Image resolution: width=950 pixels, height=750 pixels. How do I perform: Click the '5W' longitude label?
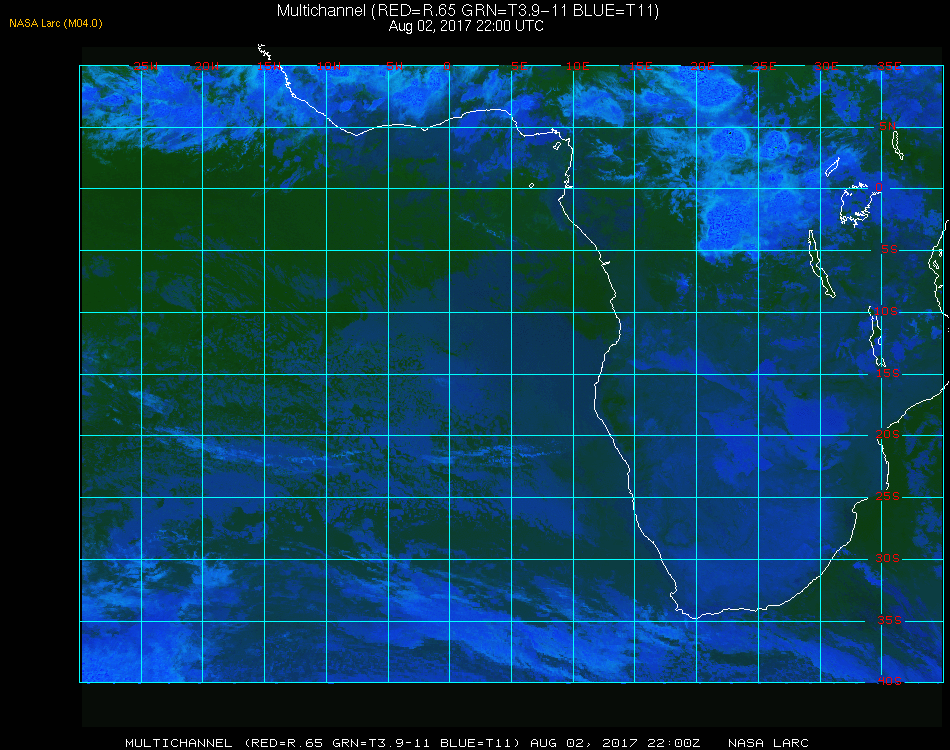394,66
